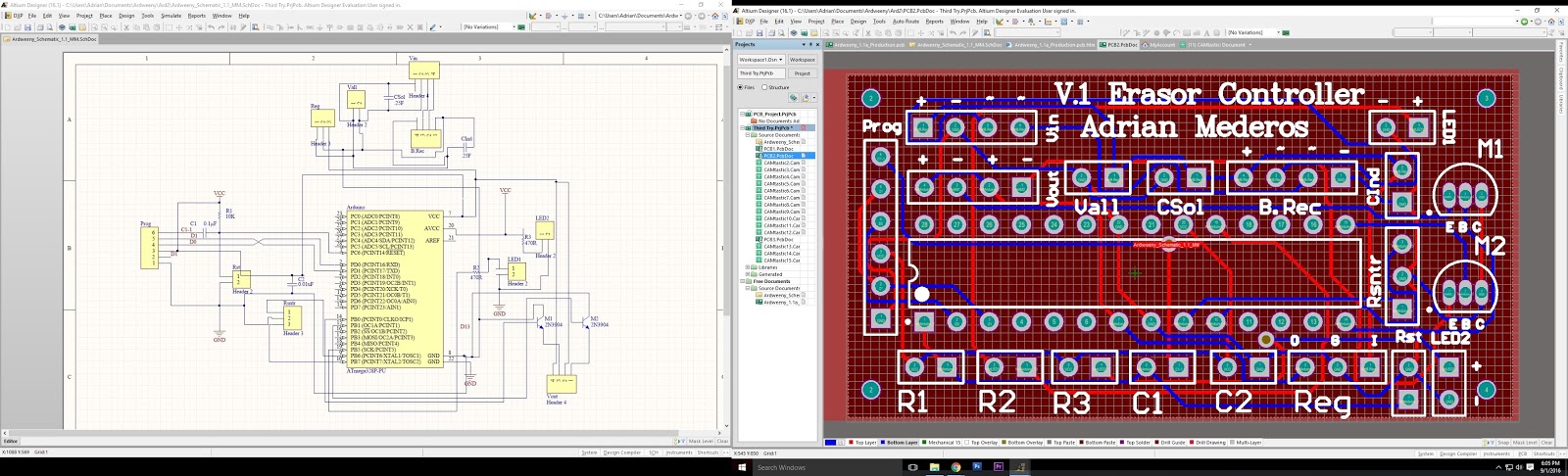This screenshot has height=476, width=1568.
Task: Collapse the Third Try.PrjPcb project tree
Action: [x=742, y=127]
